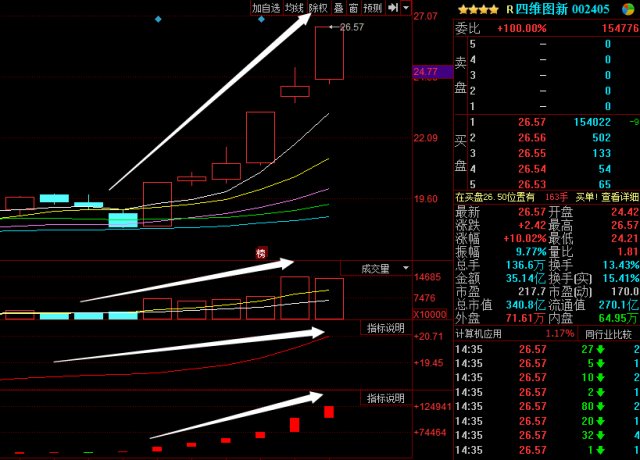Click the 加自选 add-to-watchlist button
640x460 pixels.
(x=265, y=7)
